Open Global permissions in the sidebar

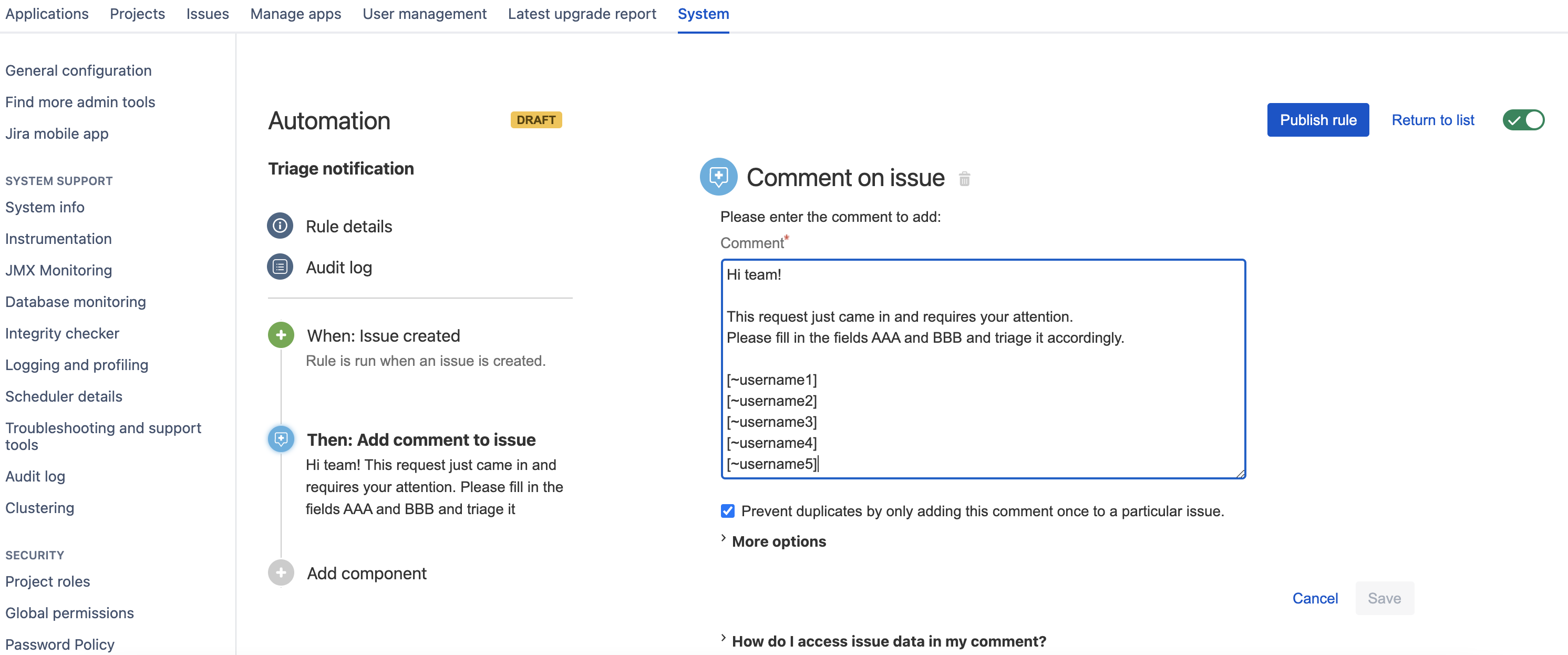69,613
